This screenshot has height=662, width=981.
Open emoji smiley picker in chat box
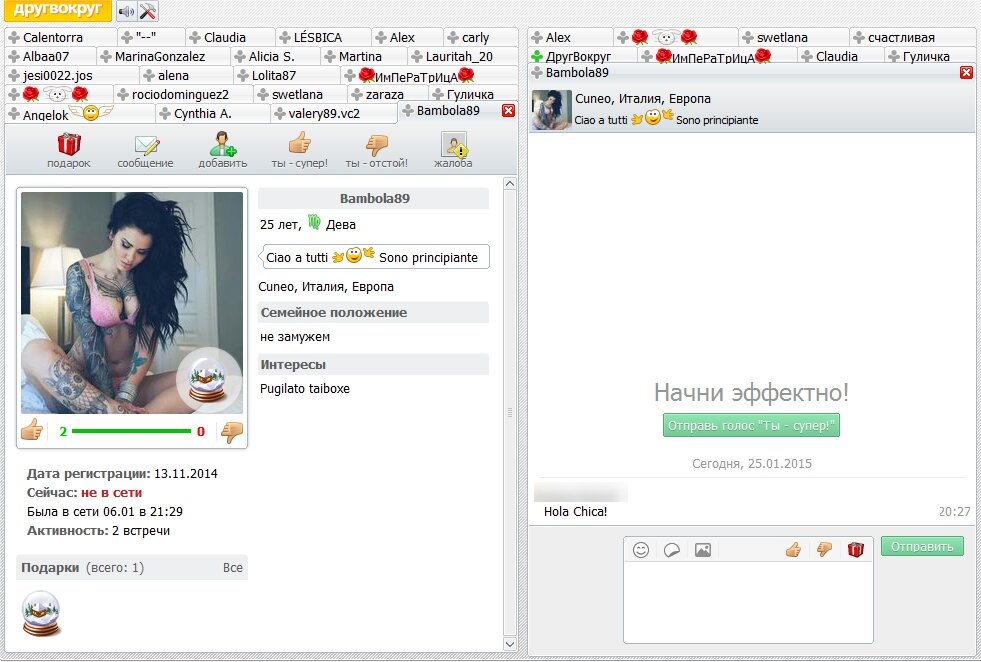tap(641, 549)
